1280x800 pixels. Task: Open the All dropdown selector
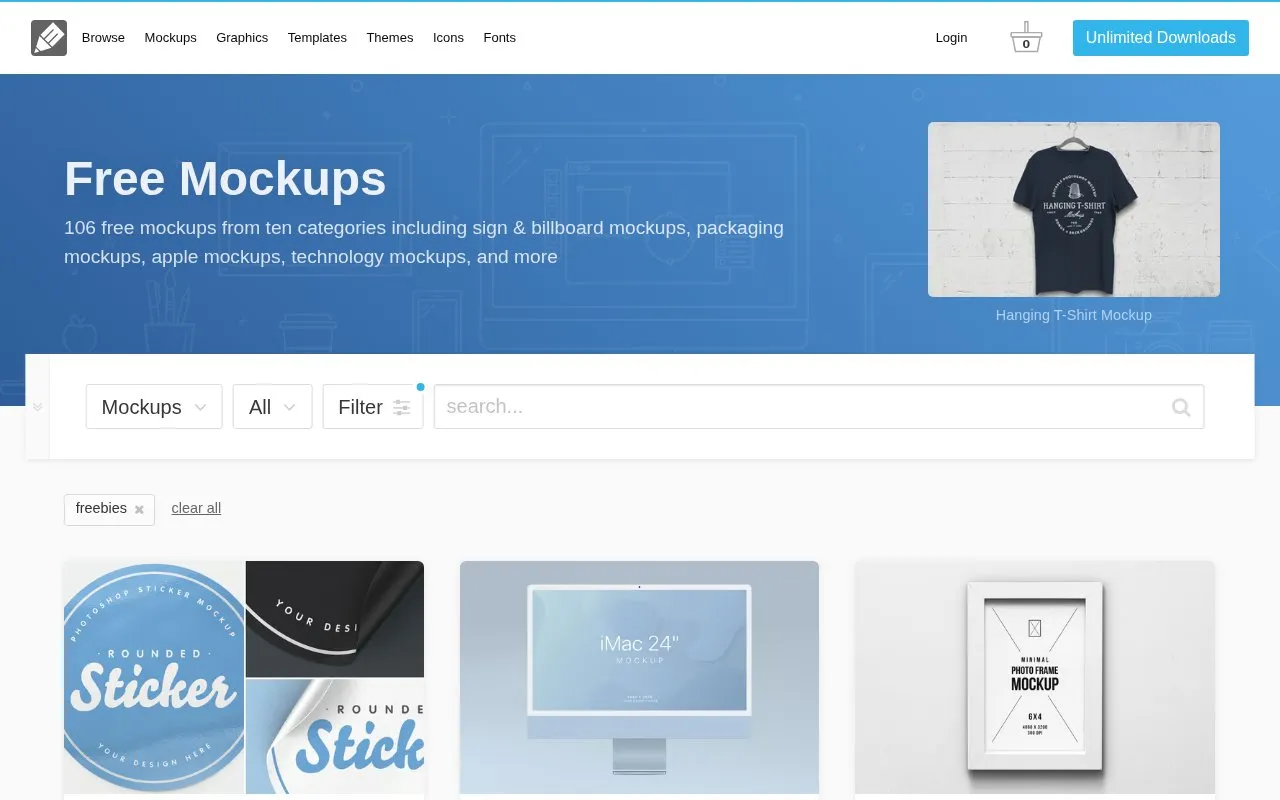coord(272,407)
